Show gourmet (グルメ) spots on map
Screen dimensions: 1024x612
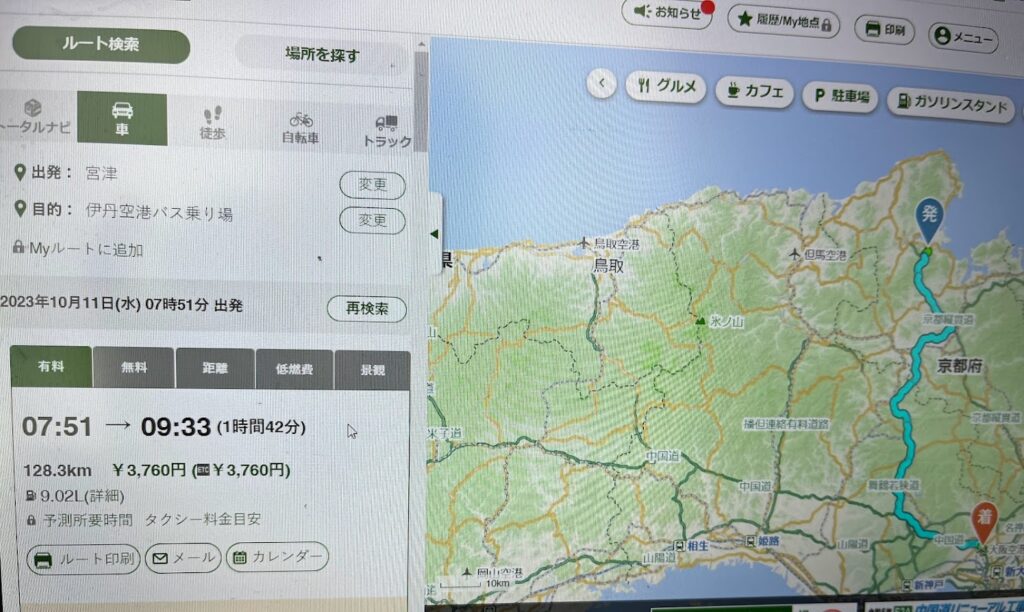[666, 87]
